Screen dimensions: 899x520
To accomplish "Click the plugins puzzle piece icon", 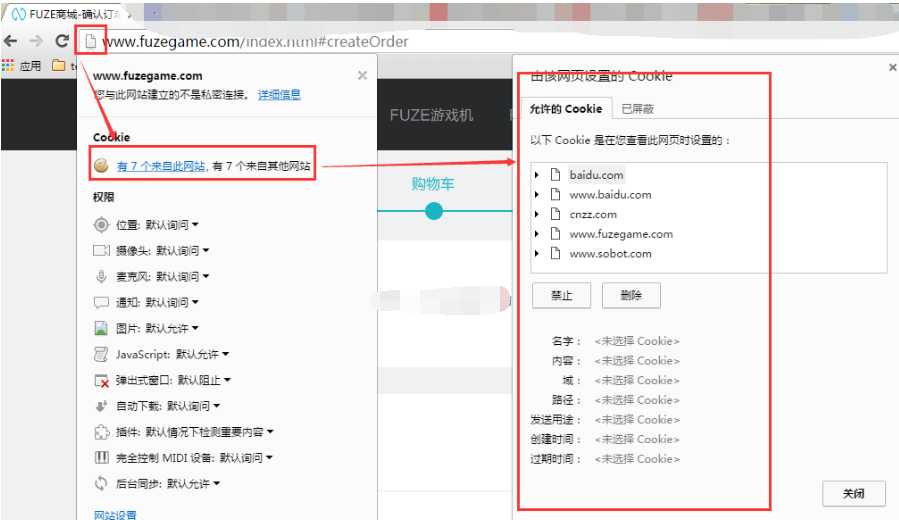I will (101, 432).
